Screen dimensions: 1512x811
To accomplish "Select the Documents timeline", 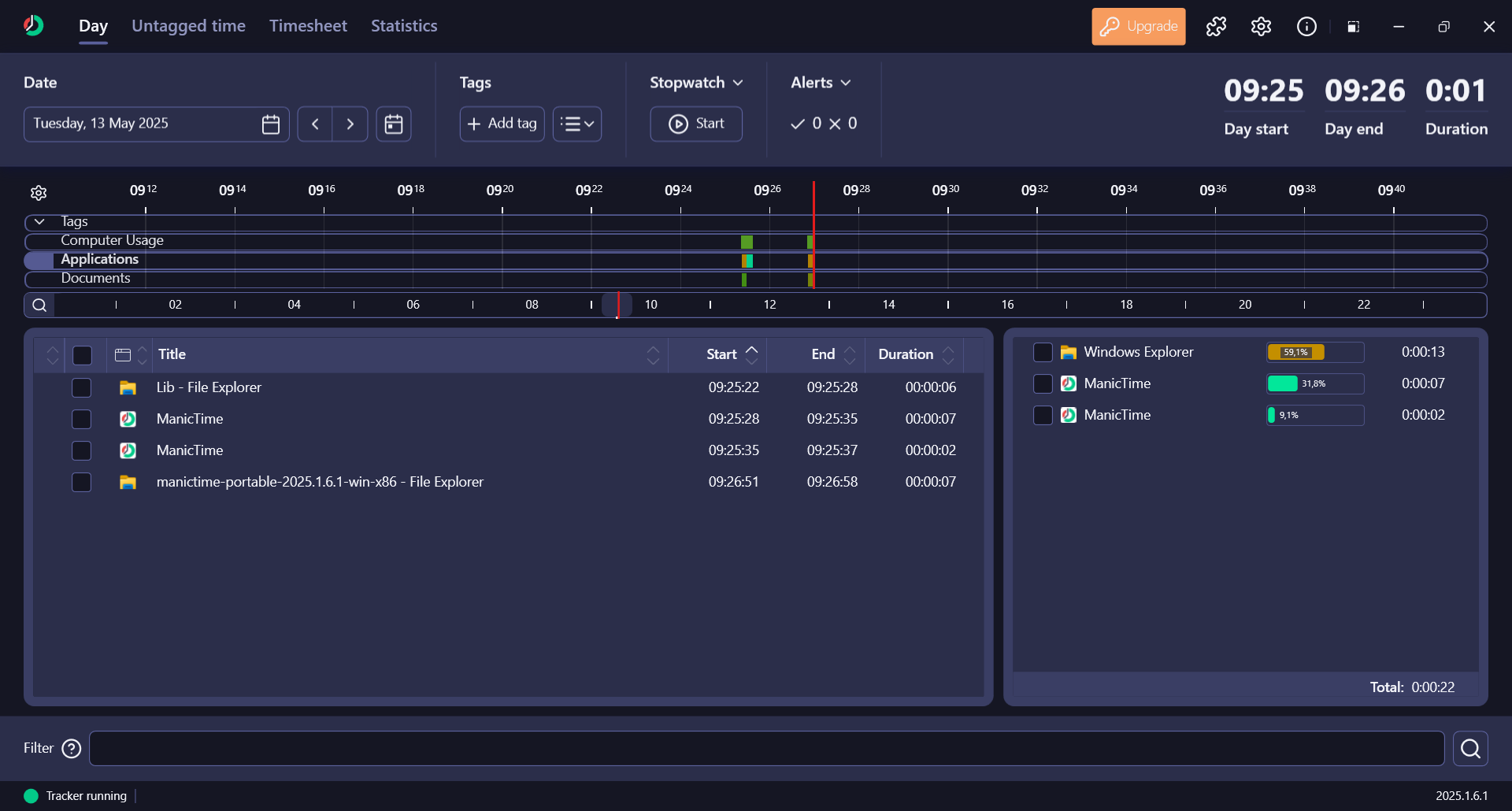I will [x=95, y=279].
